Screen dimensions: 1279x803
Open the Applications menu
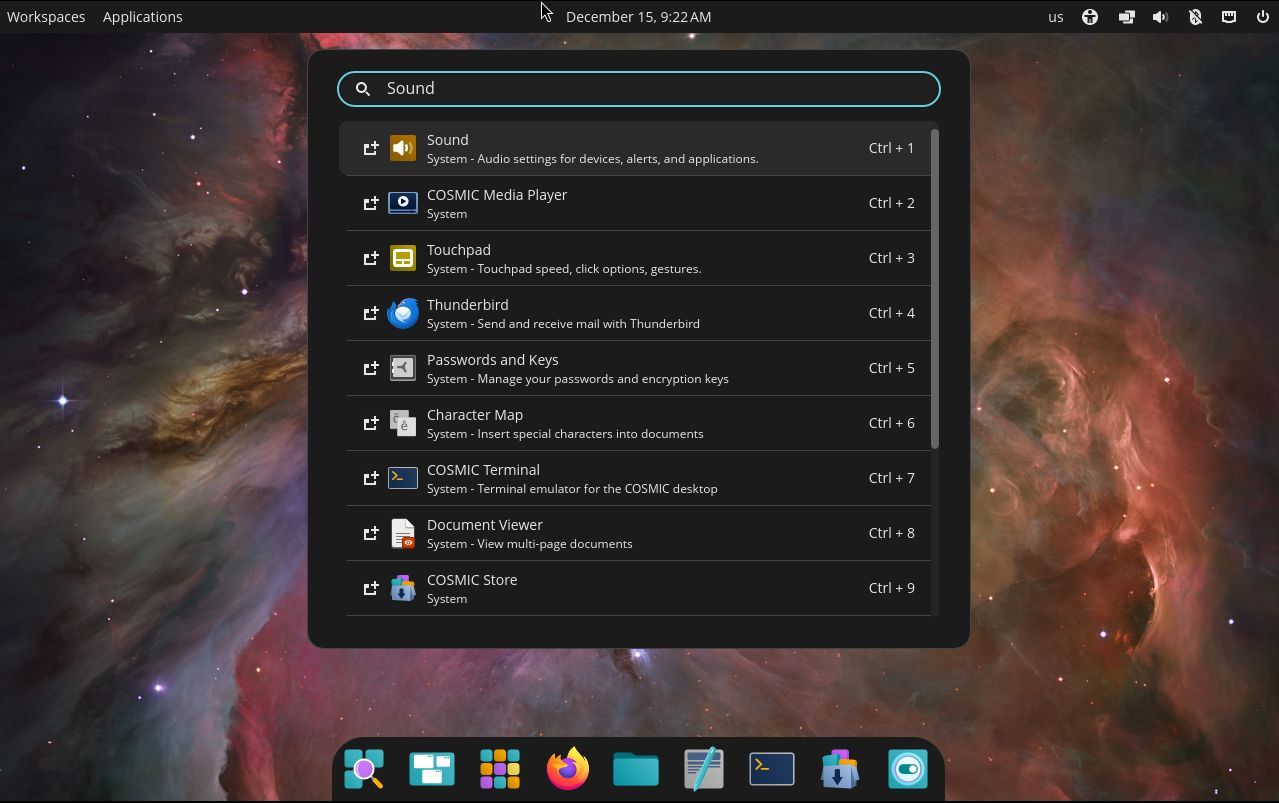click(x=142, y=16)
